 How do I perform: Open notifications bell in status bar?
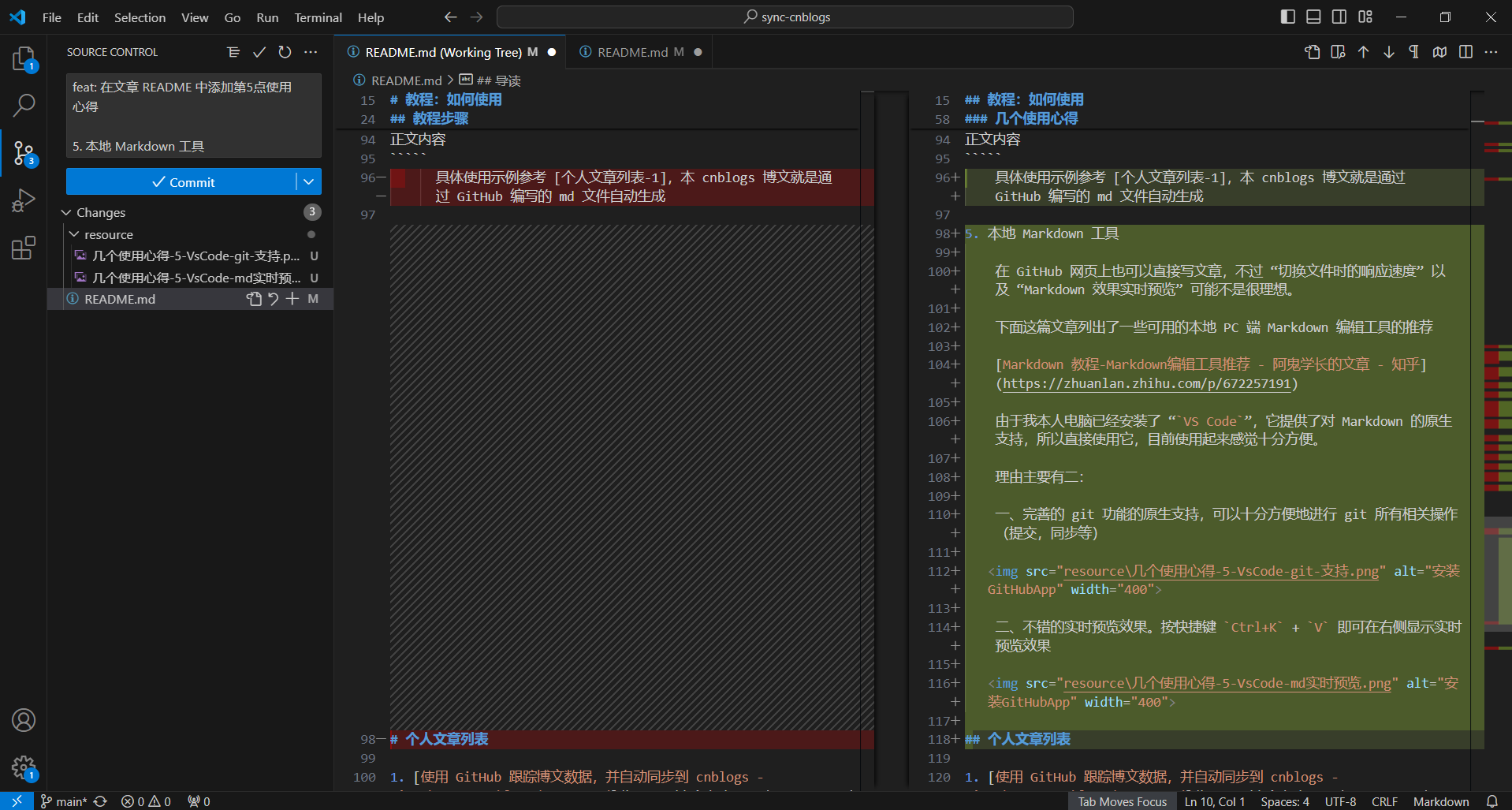tap(1492, 801)
